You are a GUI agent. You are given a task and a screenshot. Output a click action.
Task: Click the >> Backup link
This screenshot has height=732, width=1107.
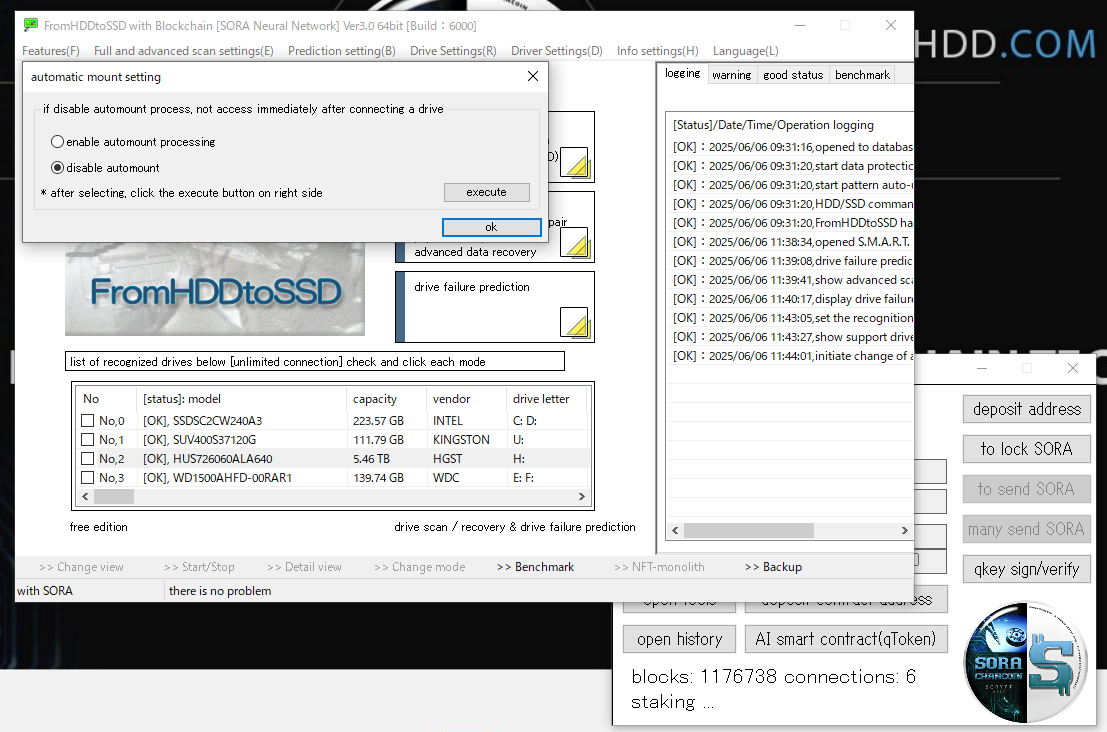(773, 567)
